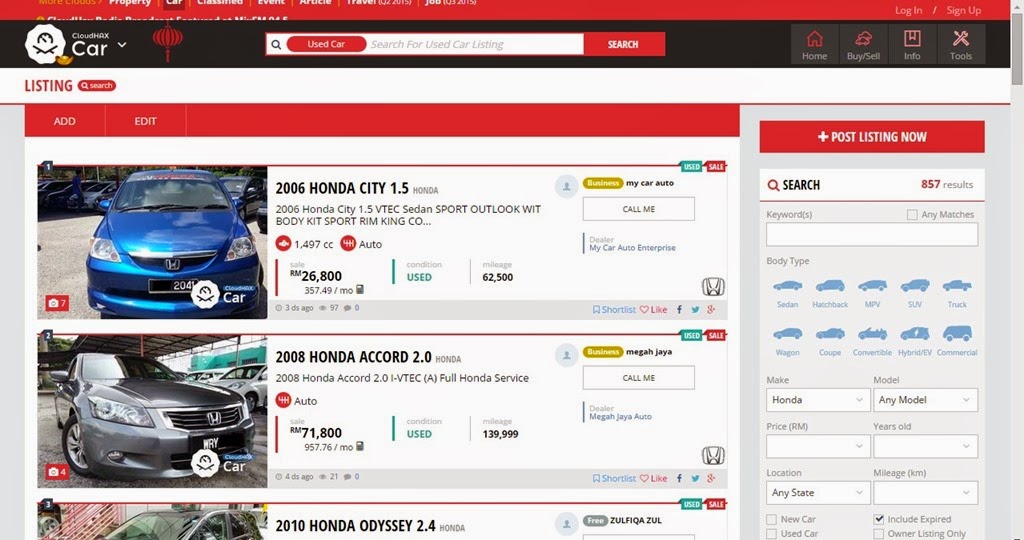Click the red SEARCH button
Image resolution: width=1024 pixels, height=540 pixels.
pyautogui.click(x=624, y=44)
